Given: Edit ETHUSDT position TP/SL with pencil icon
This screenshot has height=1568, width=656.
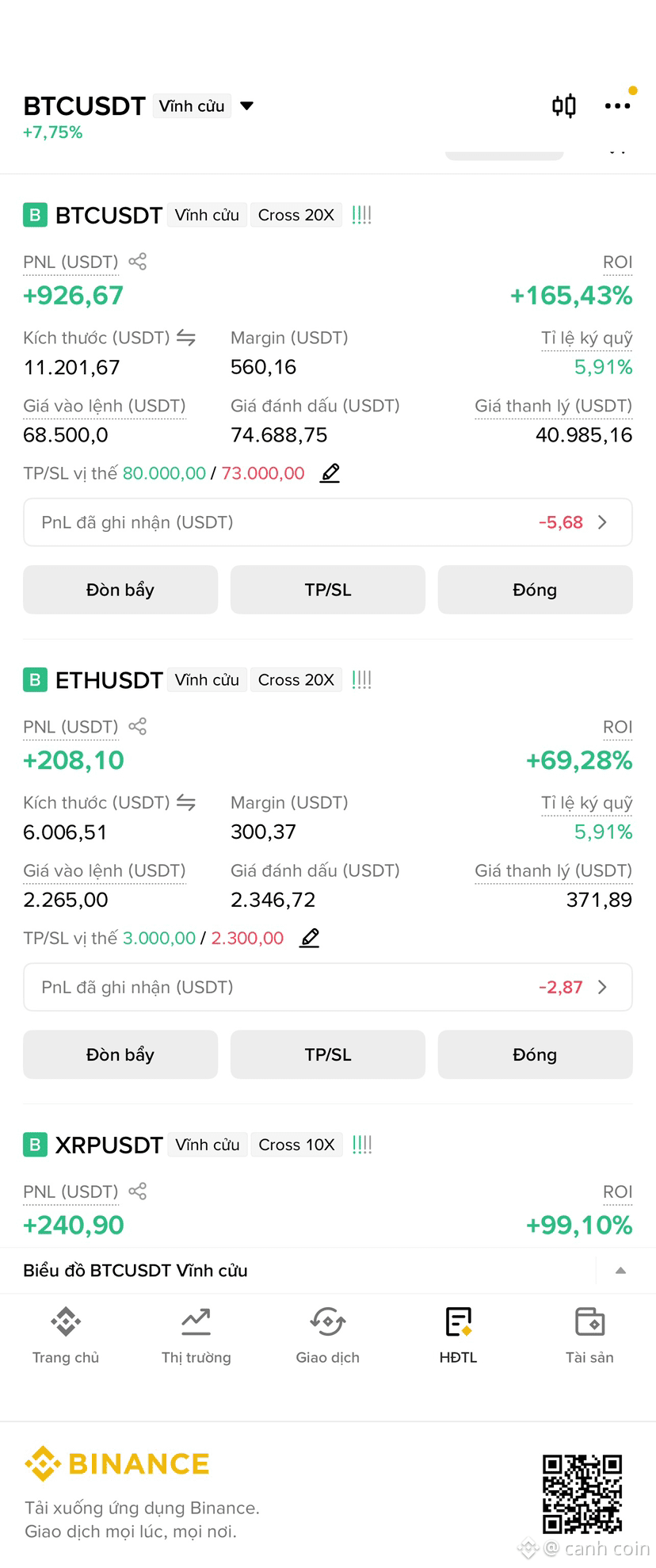Looking at the screenshot, I should 310,938.
